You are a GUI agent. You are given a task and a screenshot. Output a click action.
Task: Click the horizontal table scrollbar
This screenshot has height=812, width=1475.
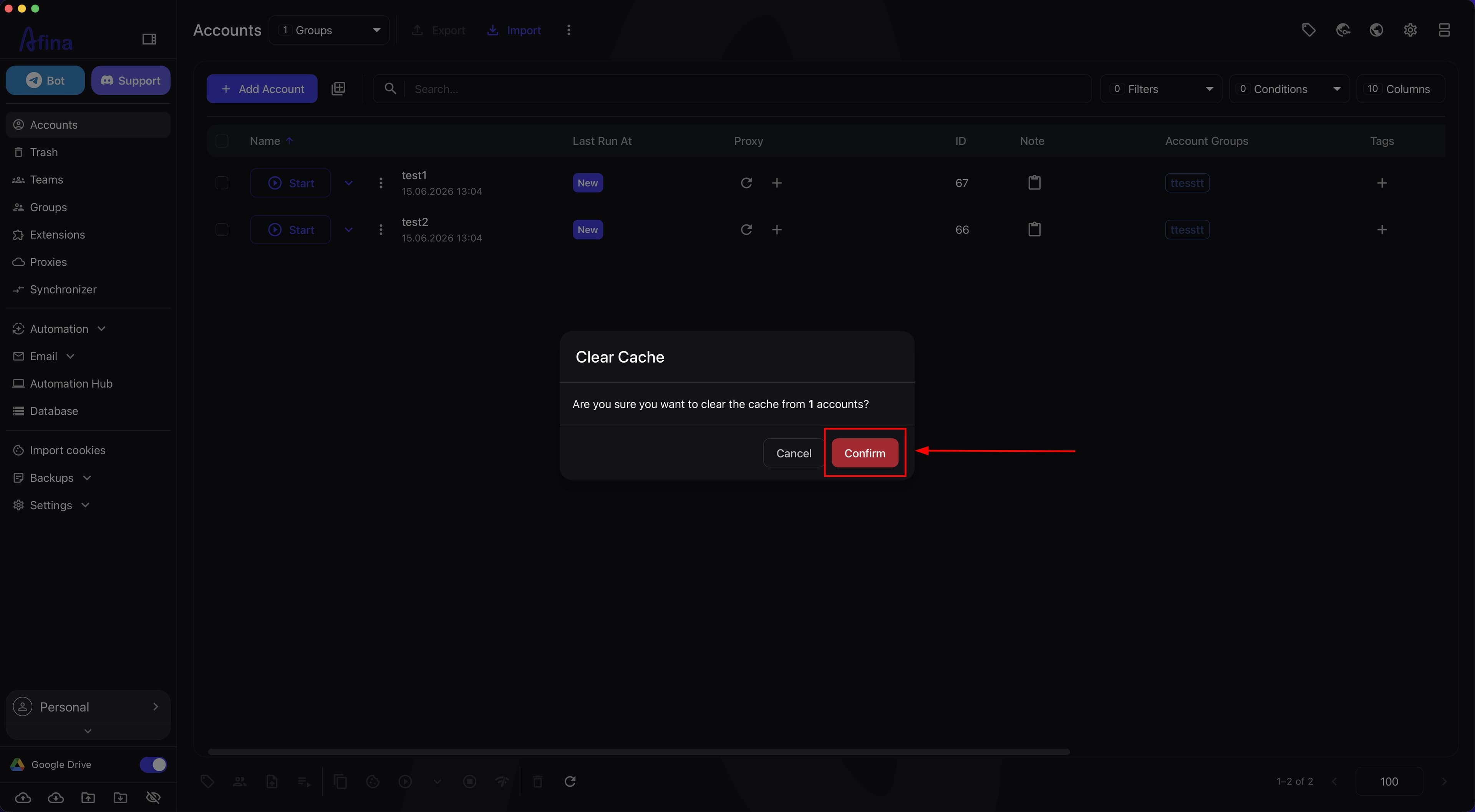(x=638, y=751)
